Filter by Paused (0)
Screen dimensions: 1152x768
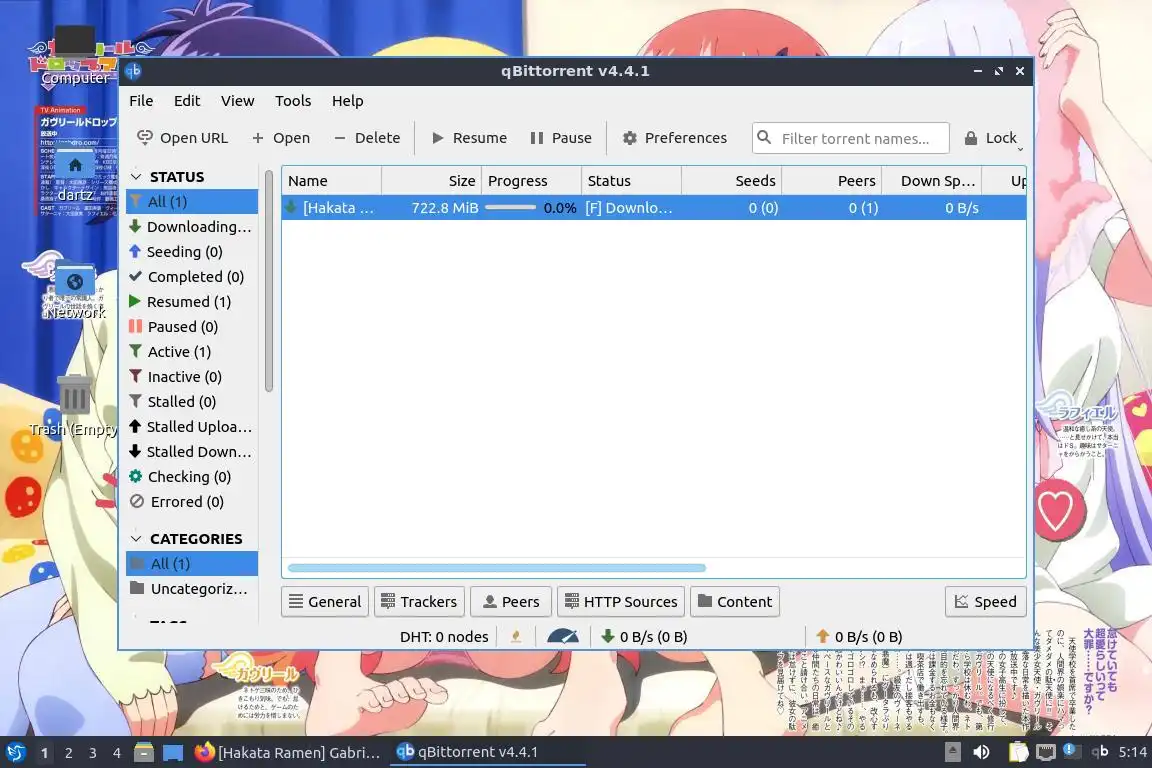click(x=192, y=326)
